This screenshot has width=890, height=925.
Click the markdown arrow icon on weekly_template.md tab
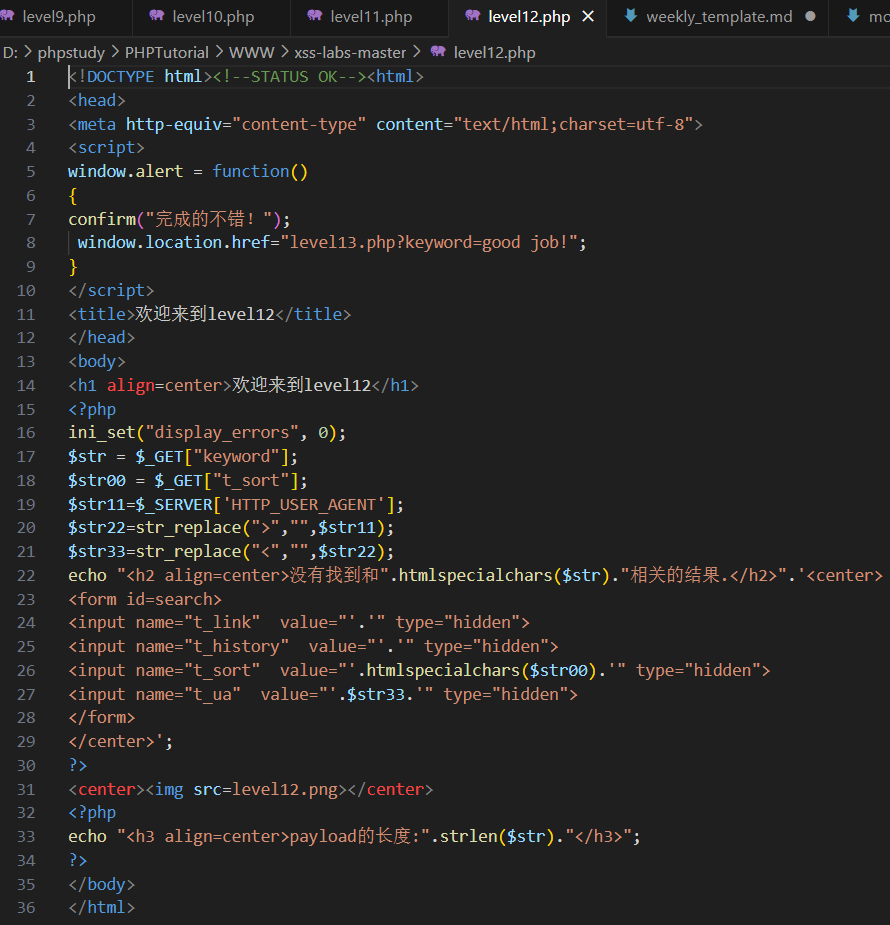tap(630, 16)
